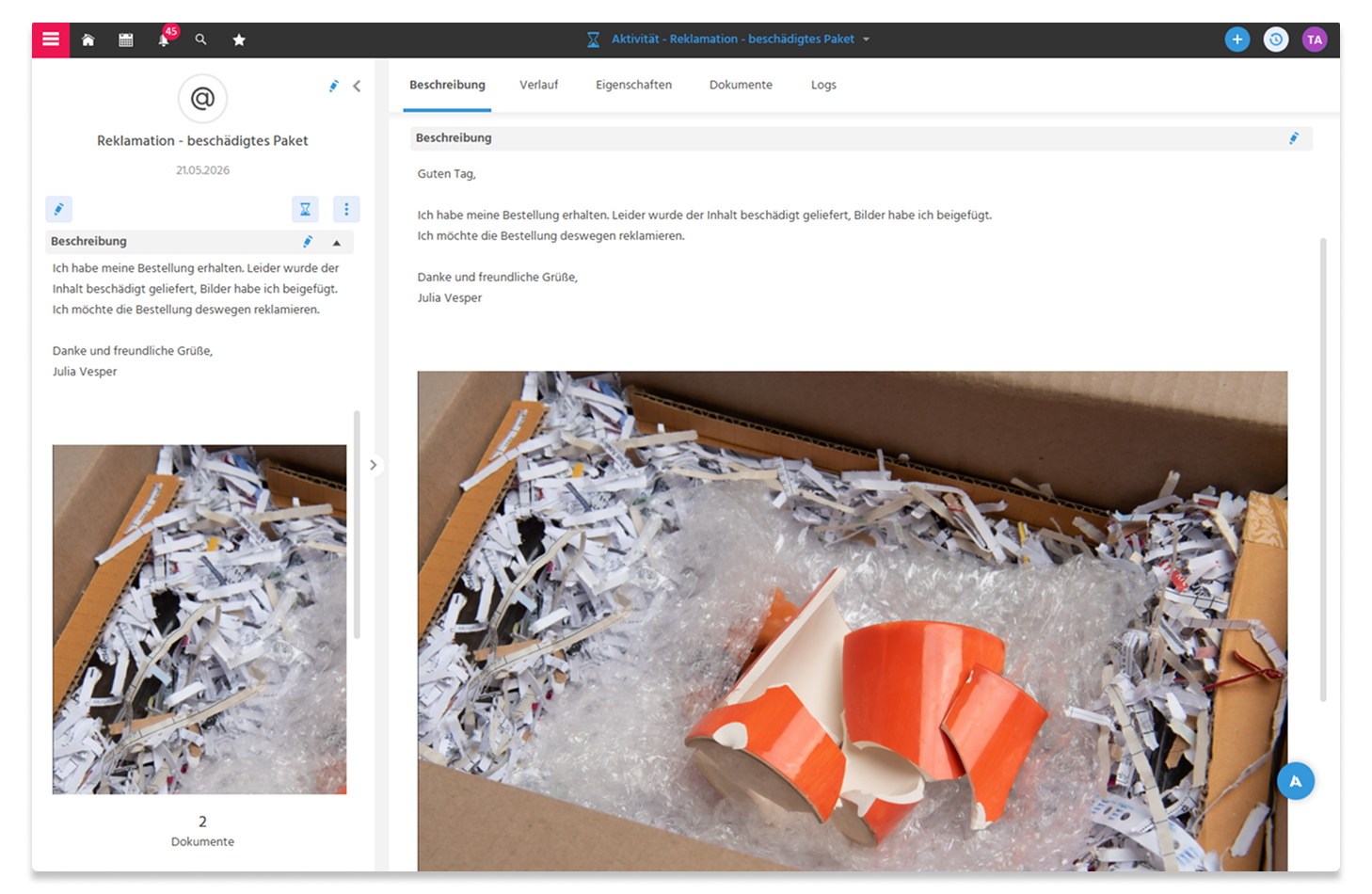Image resolution: width=1372 pixels, height=894 pixels.
Task: Open the Dokumente tab
Action: point(741,85)
